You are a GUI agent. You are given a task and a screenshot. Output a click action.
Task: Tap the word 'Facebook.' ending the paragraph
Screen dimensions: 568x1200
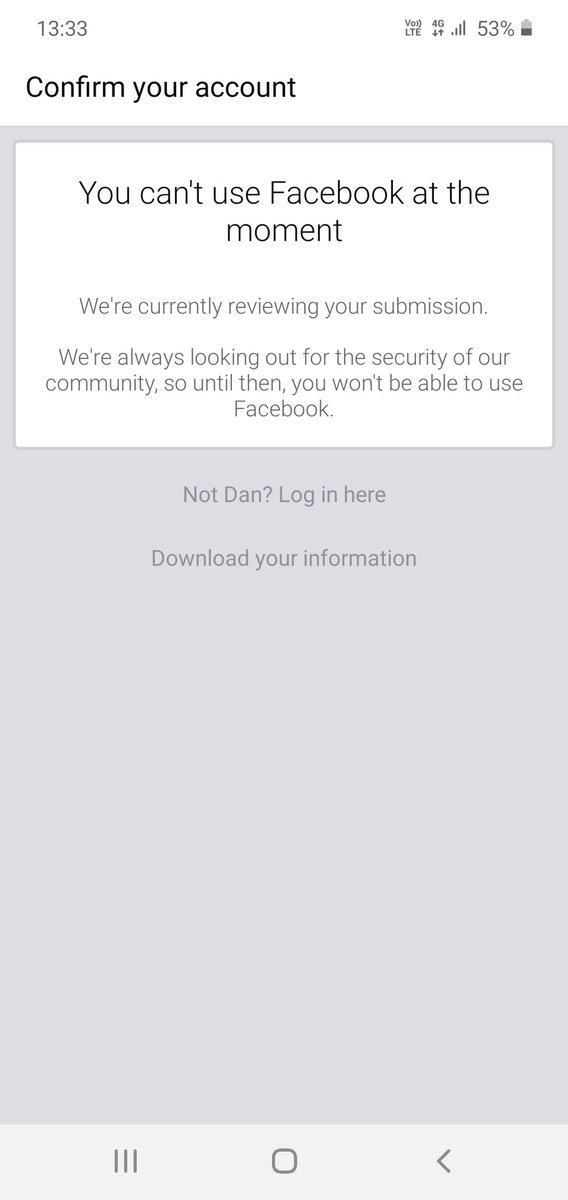[x=284, y=410]
